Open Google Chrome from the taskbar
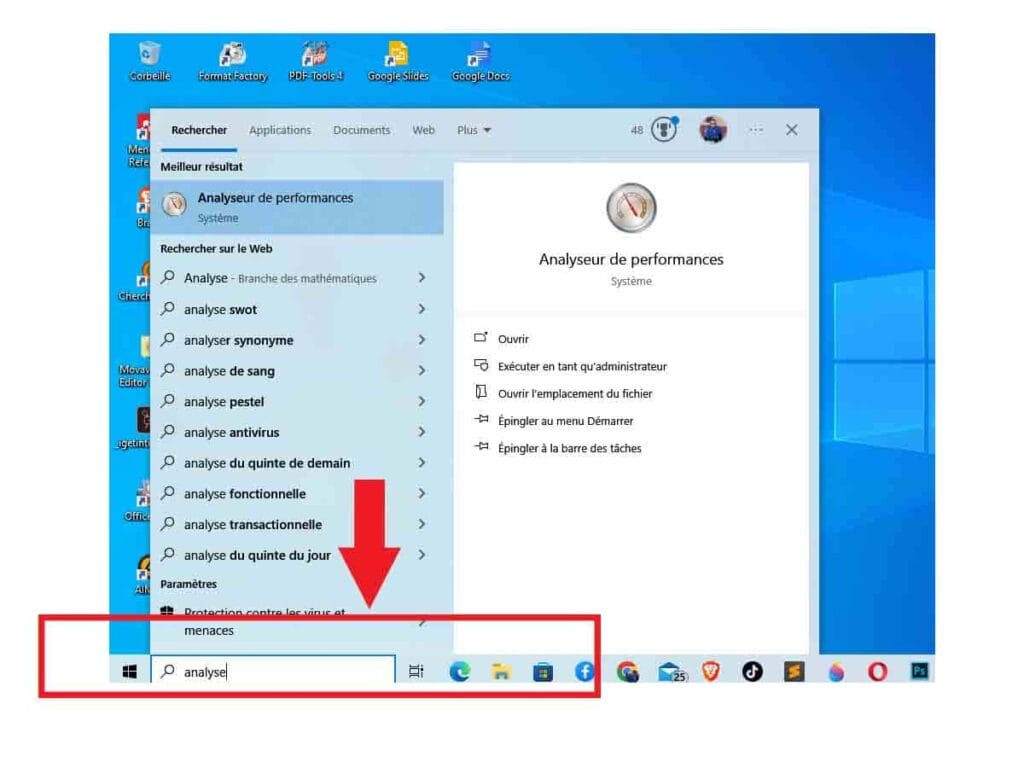The width and height of the screenshot is (1024, 768). click(628, 673)
